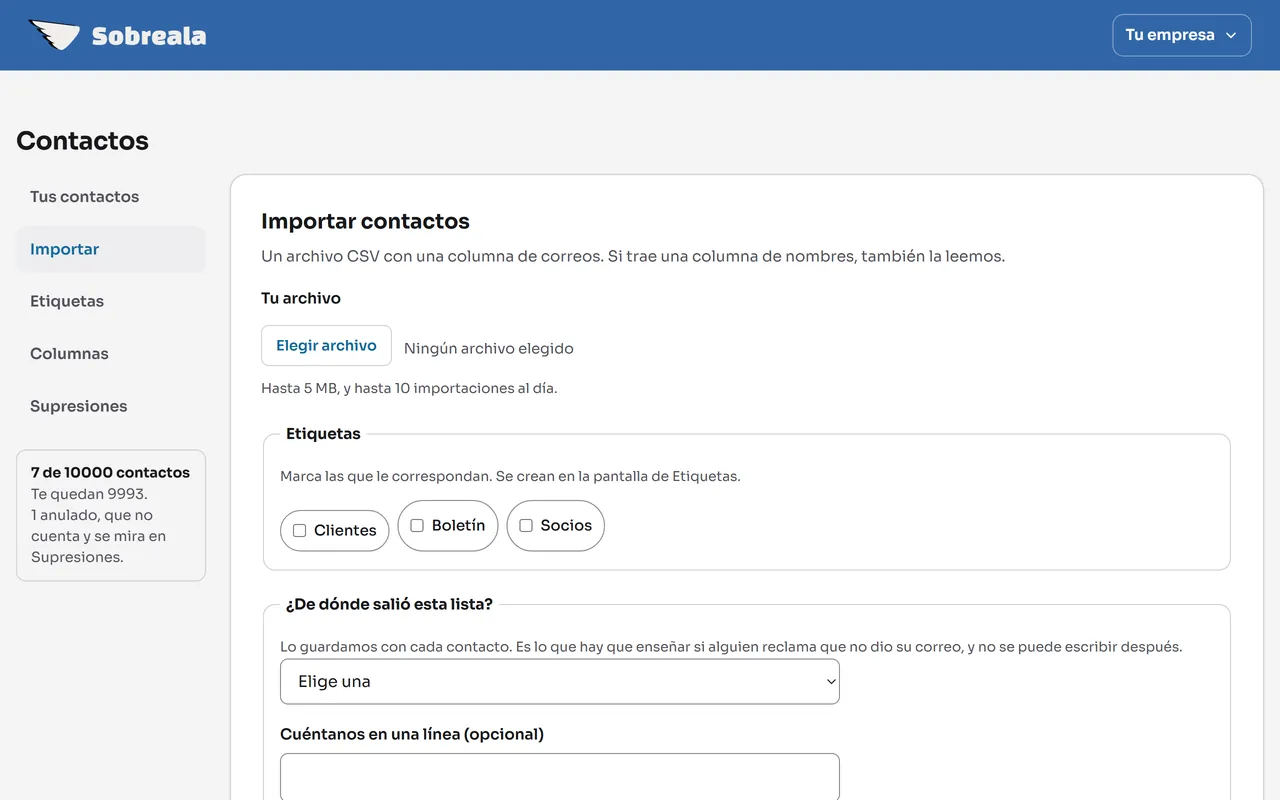This screenshot has width=1280, height=800.
Task: Check the Boletín tag checkbox
Action: point(417,526)
